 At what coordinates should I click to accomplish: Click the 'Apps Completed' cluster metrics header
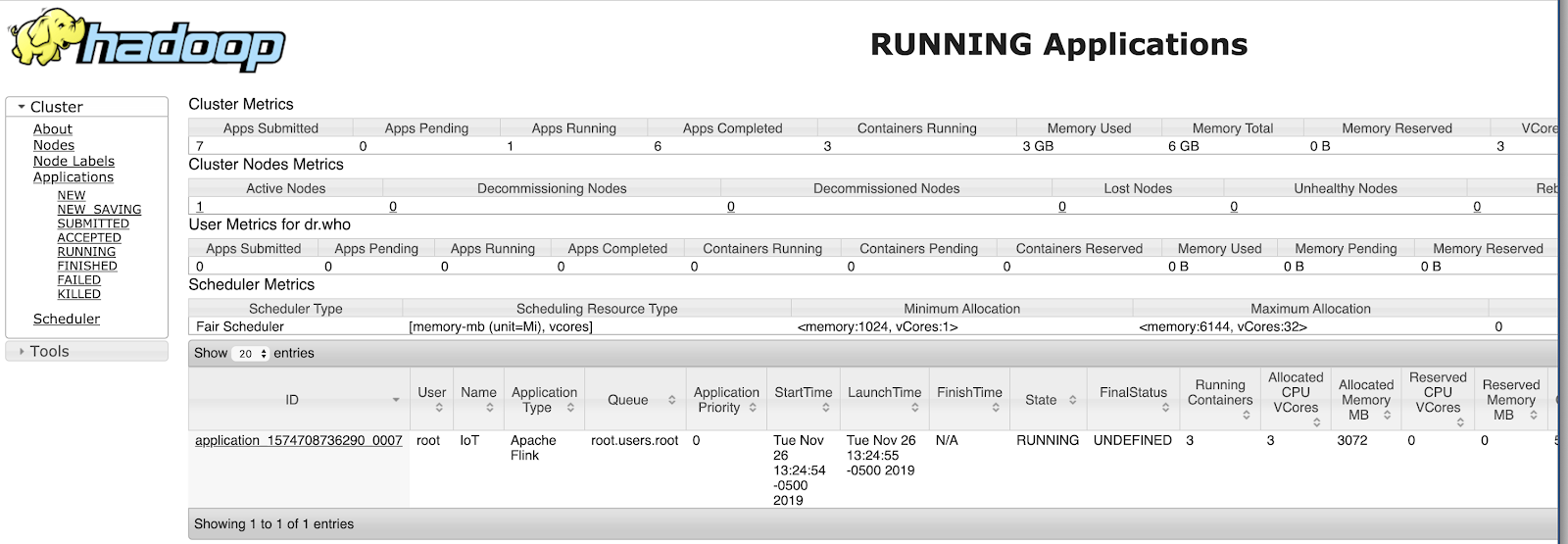(x=733, y=128)
